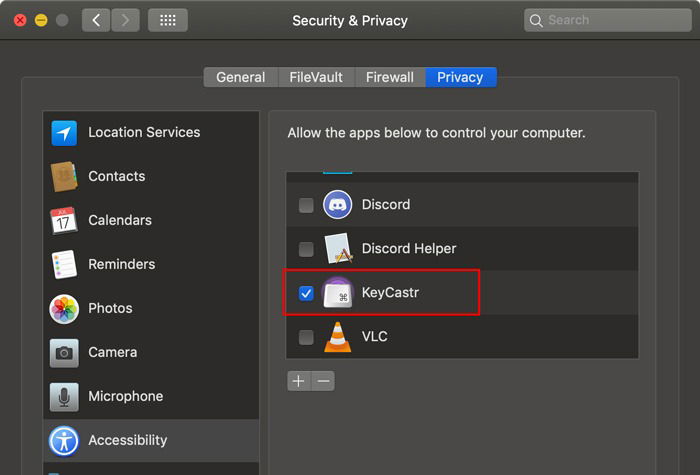Show all preferences grid button
Image resolution: width=700 pixels, height=475 pixels.
pos(168,20)
